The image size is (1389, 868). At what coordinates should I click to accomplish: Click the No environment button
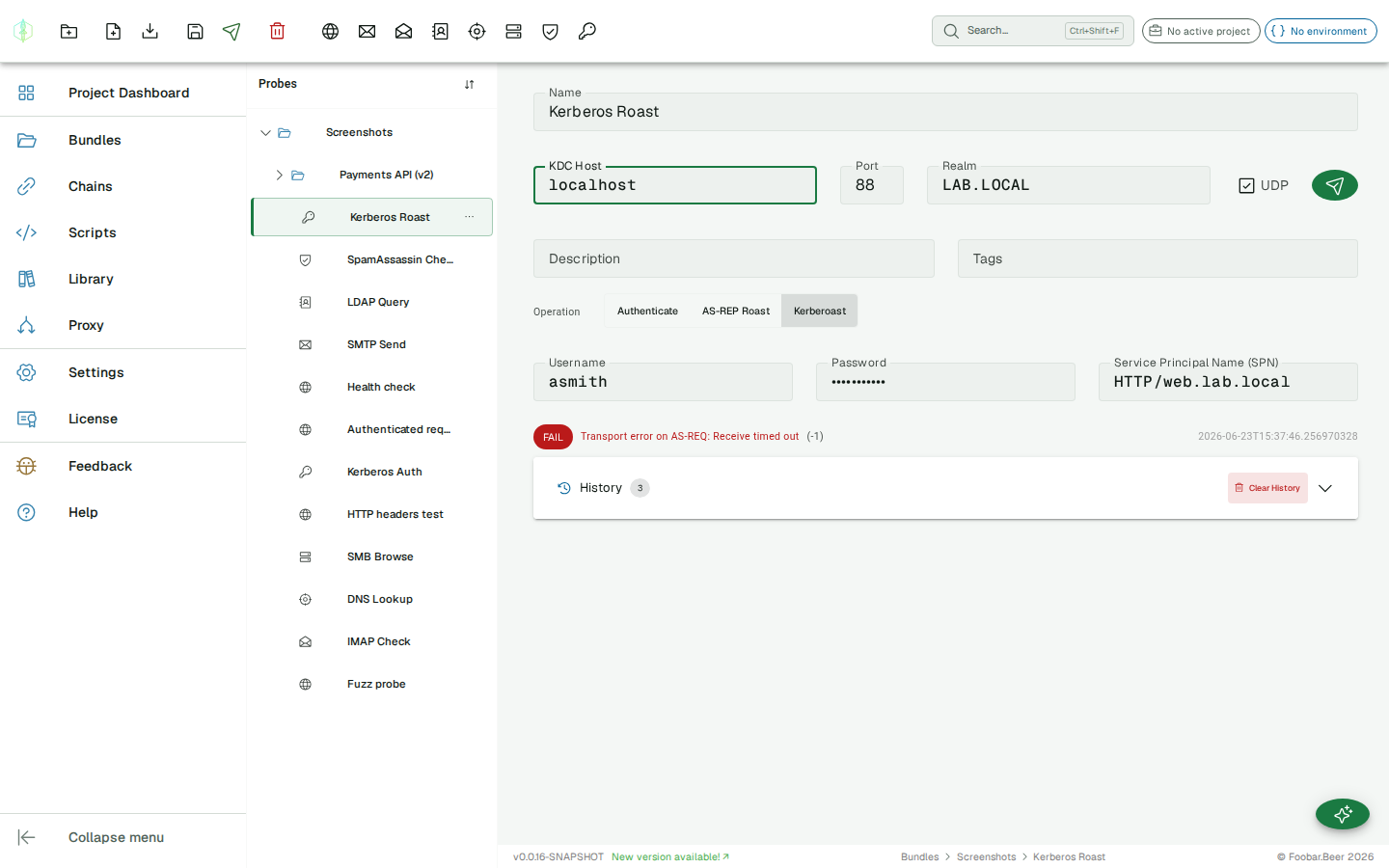click(x=1321, y=31)
